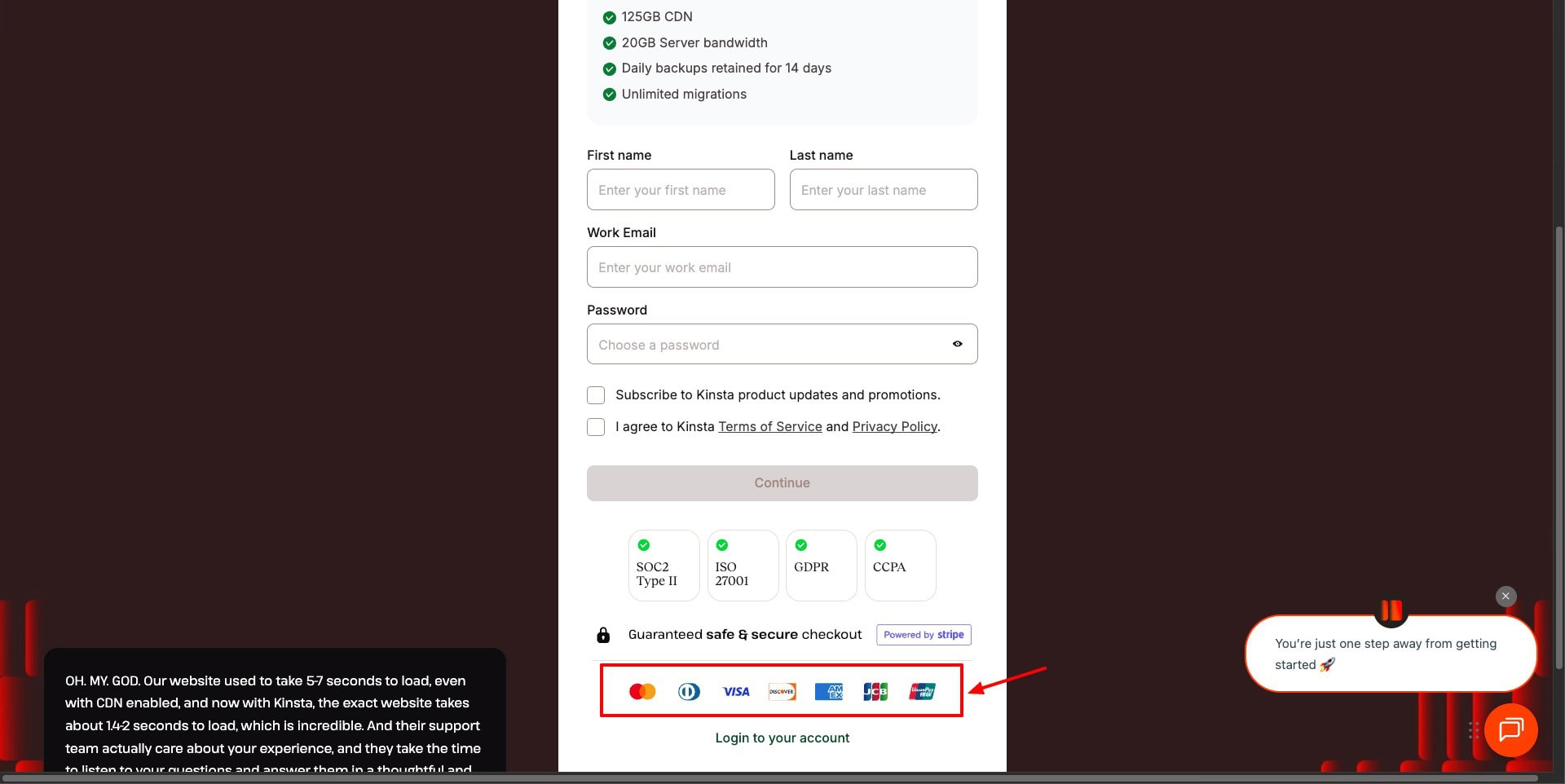Go to Login to your account

(782, 738)
